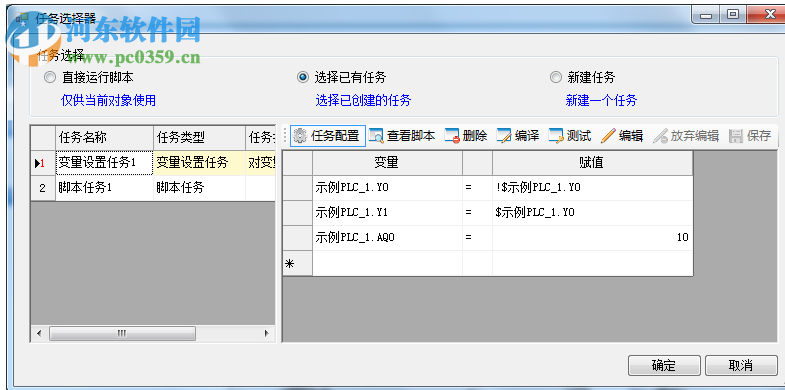
Task: Select the 直接运行脚本 radio button
Action: [x=50, y=78]
